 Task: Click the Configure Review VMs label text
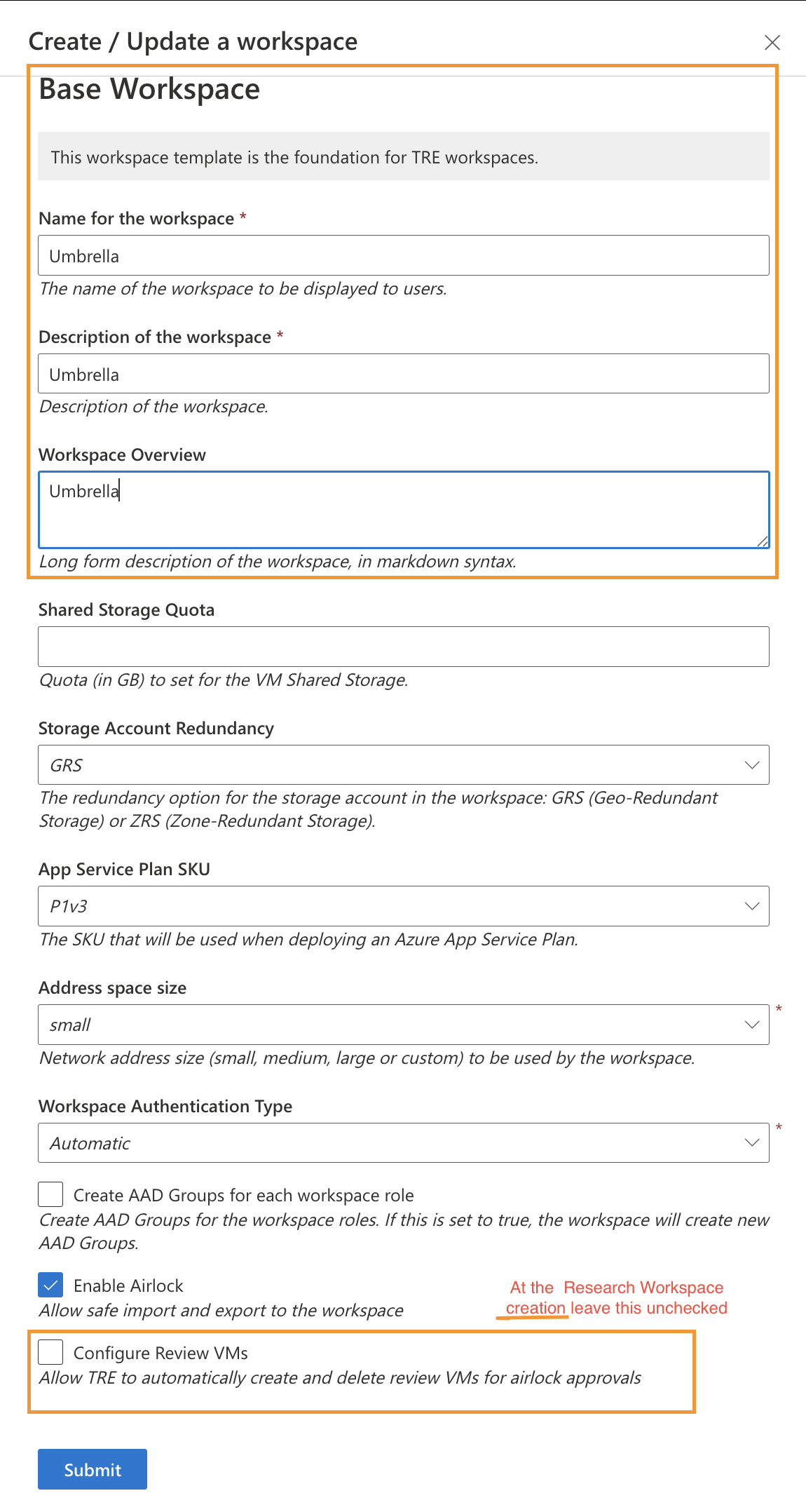pos(160,1353)
